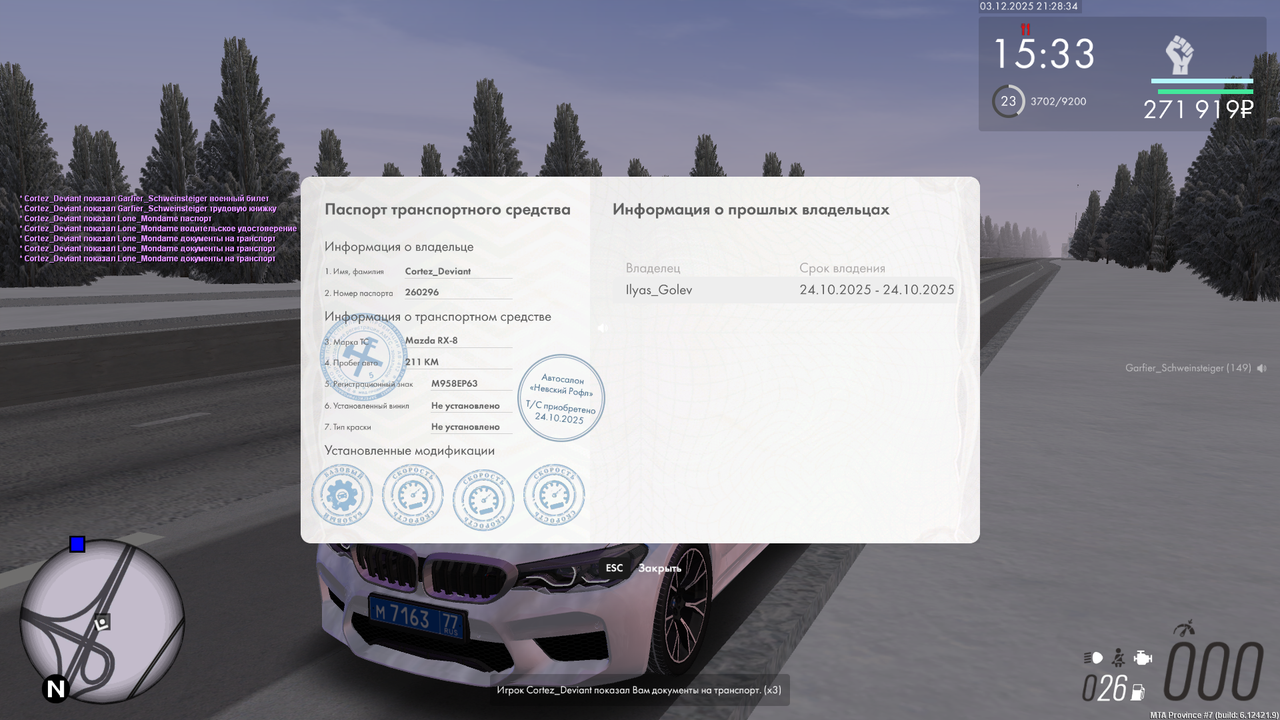Click the rightmost СКОРОСТЬ stamp icon

pos(554,494)
